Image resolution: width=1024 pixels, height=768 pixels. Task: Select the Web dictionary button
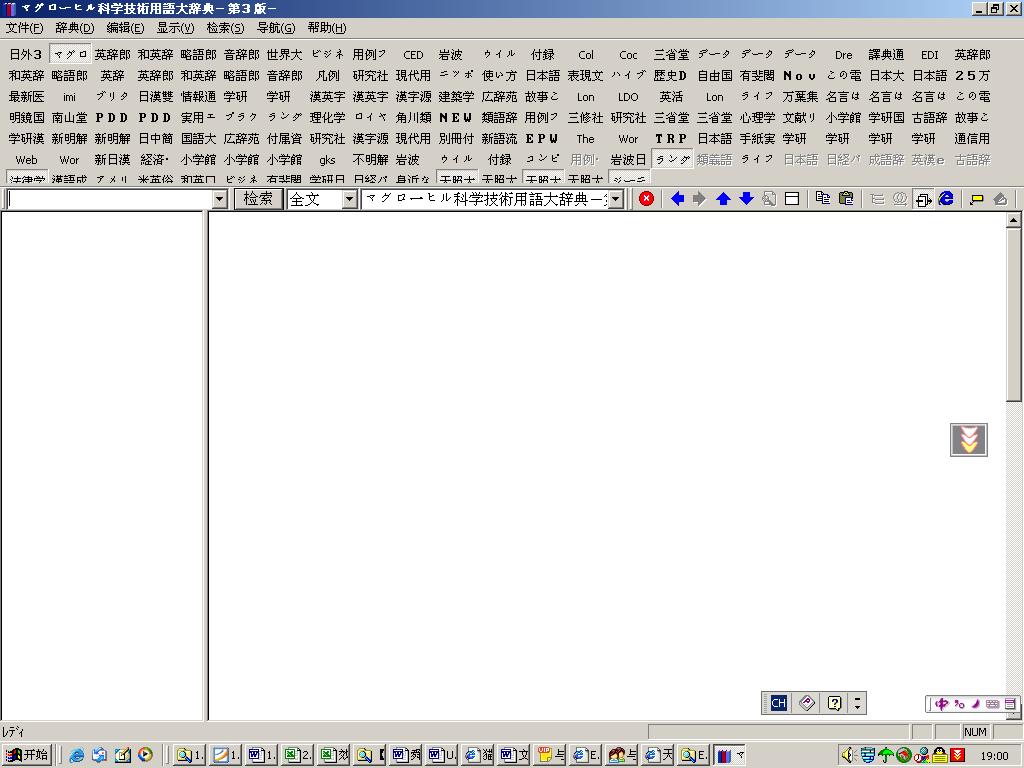(26, 159)
